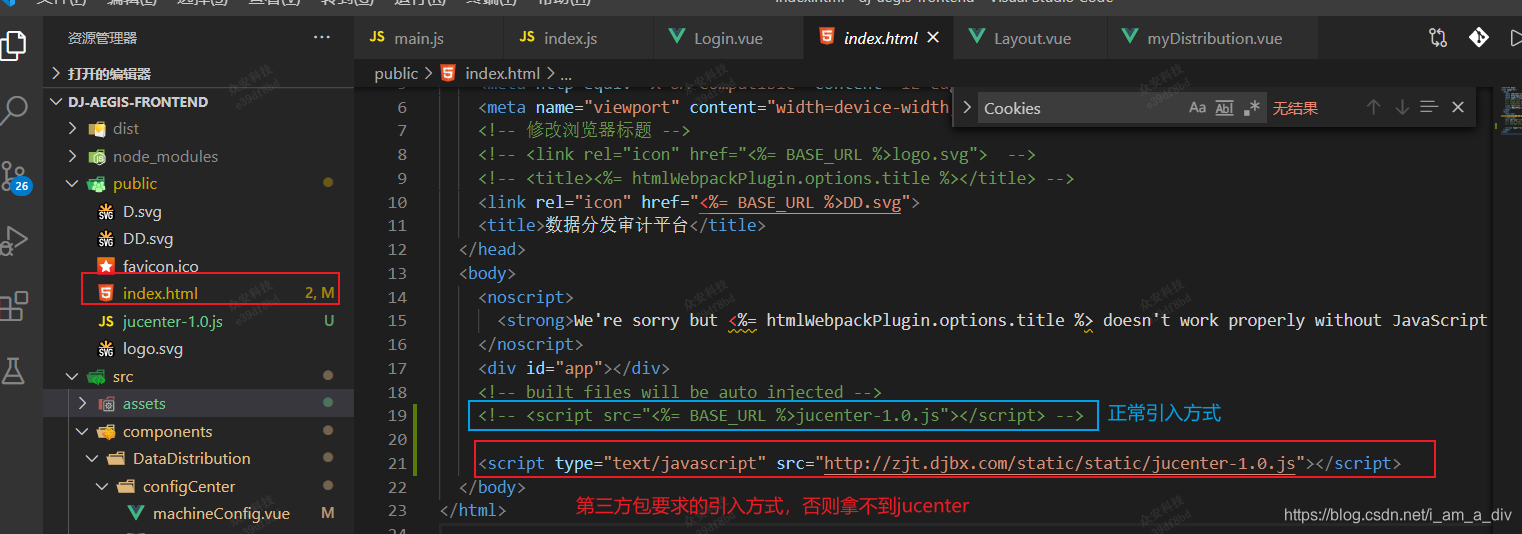Viewport: 1522px width, 534px height.
Task: Click line number 21 in the gutter
Action: tap(397, 463)
